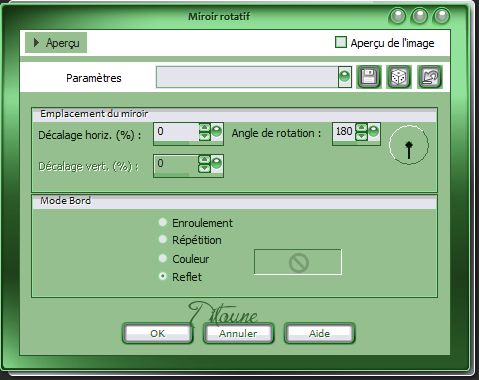Click the rightmost title bar window button
This screenshot has height=380, width=479.
[441, 16]
